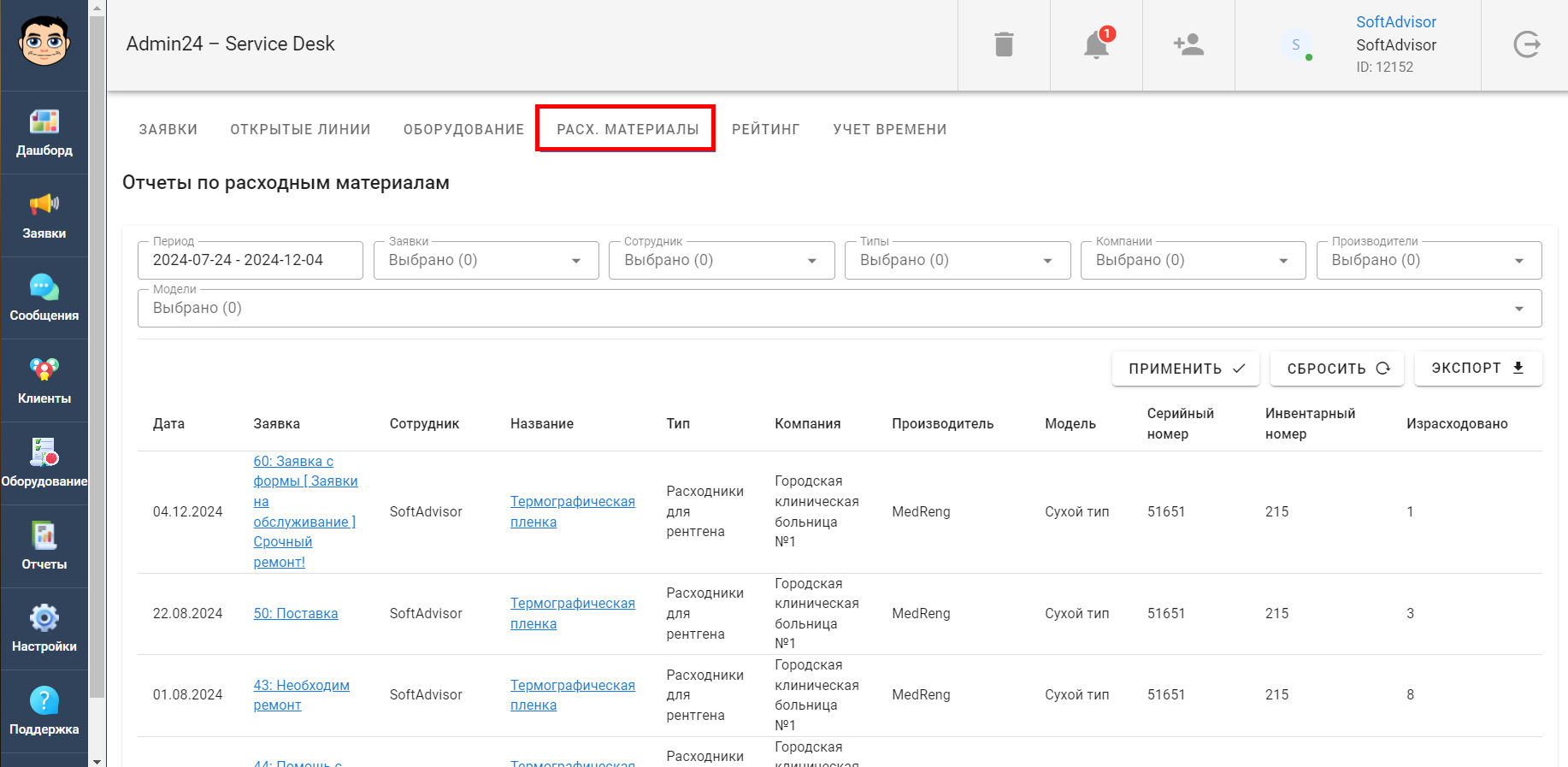Click the Дата column header
The image size is (1568, 767).
(168, 423)
